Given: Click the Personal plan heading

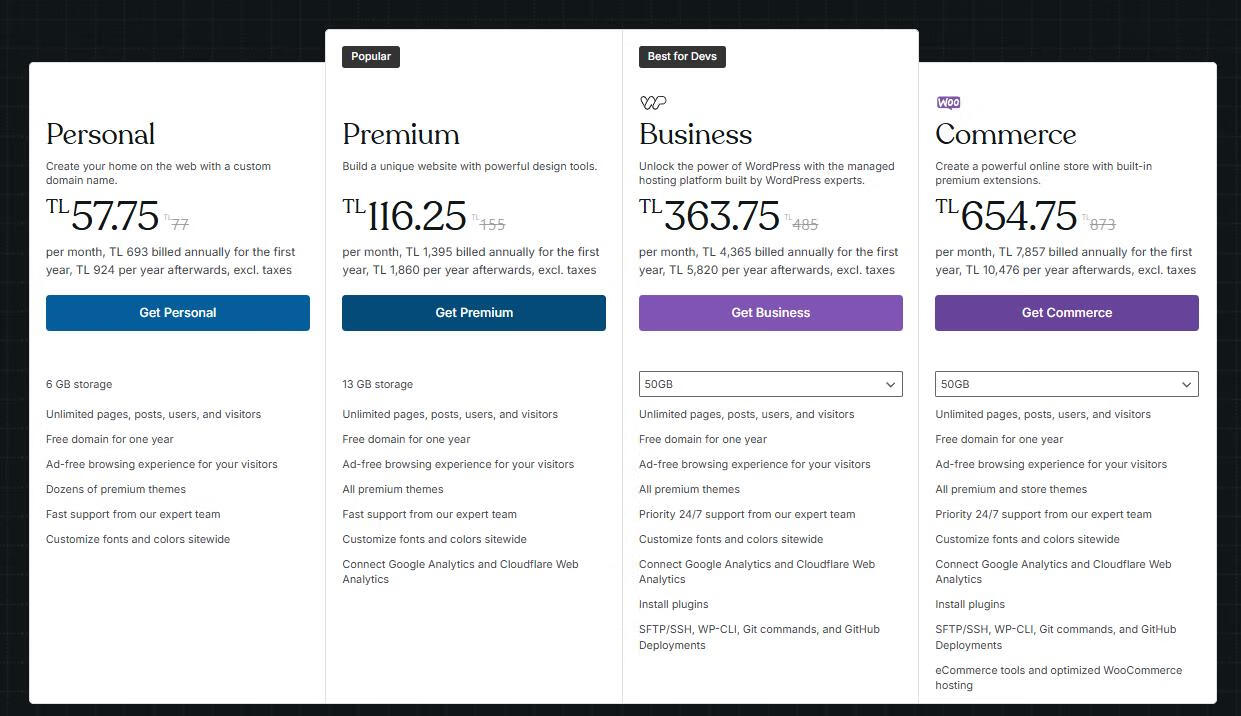Looking at the screenshot, I should (100, 135).
